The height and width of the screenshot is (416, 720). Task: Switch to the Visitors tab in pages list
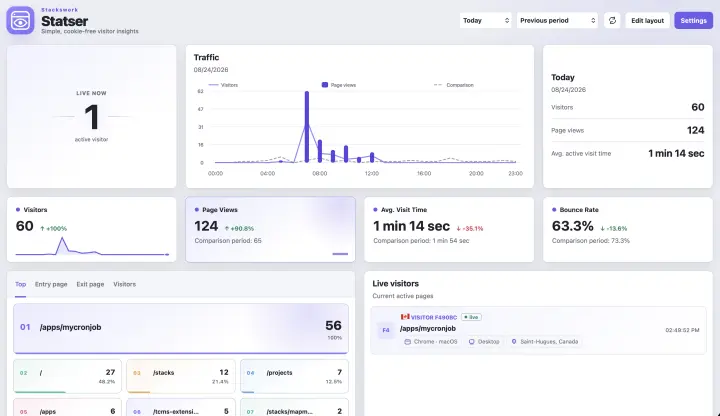pyautogui.click(x=124, y=284)
